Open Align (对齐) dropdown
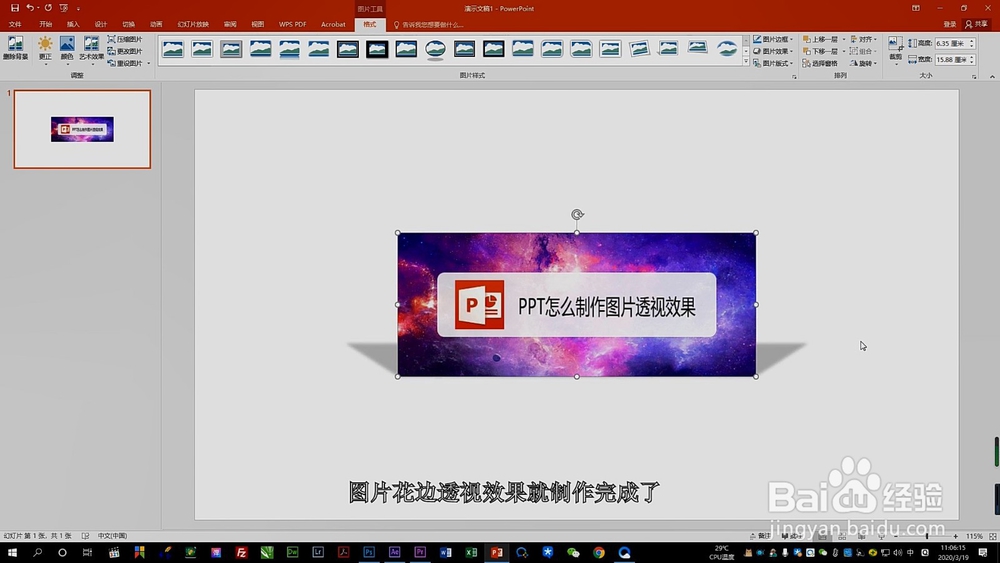This screenshot has width=1000, height=563. pyautogui.click(x=864, y=39)
